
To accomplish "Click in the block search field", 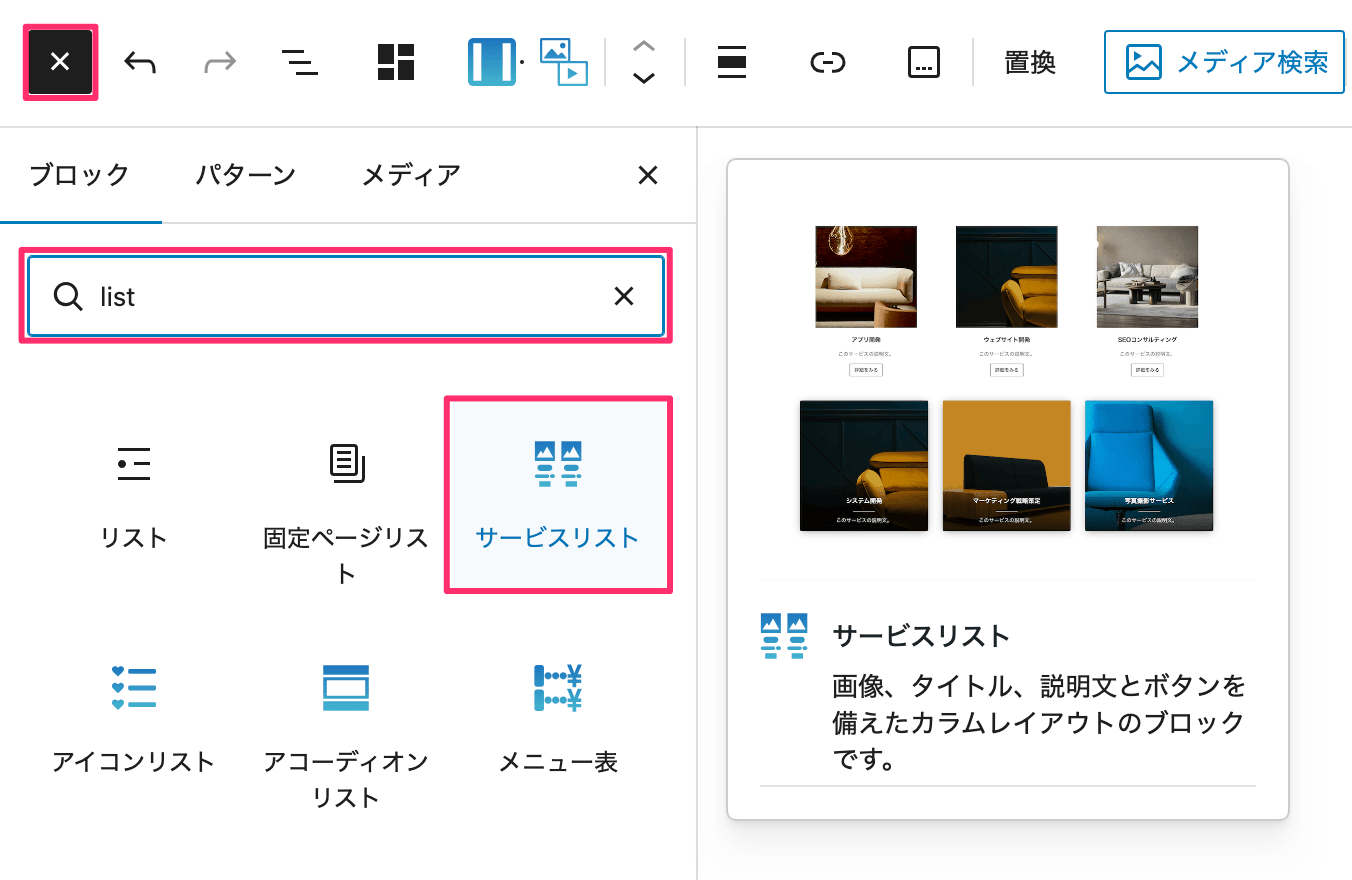I will [340, 296].
